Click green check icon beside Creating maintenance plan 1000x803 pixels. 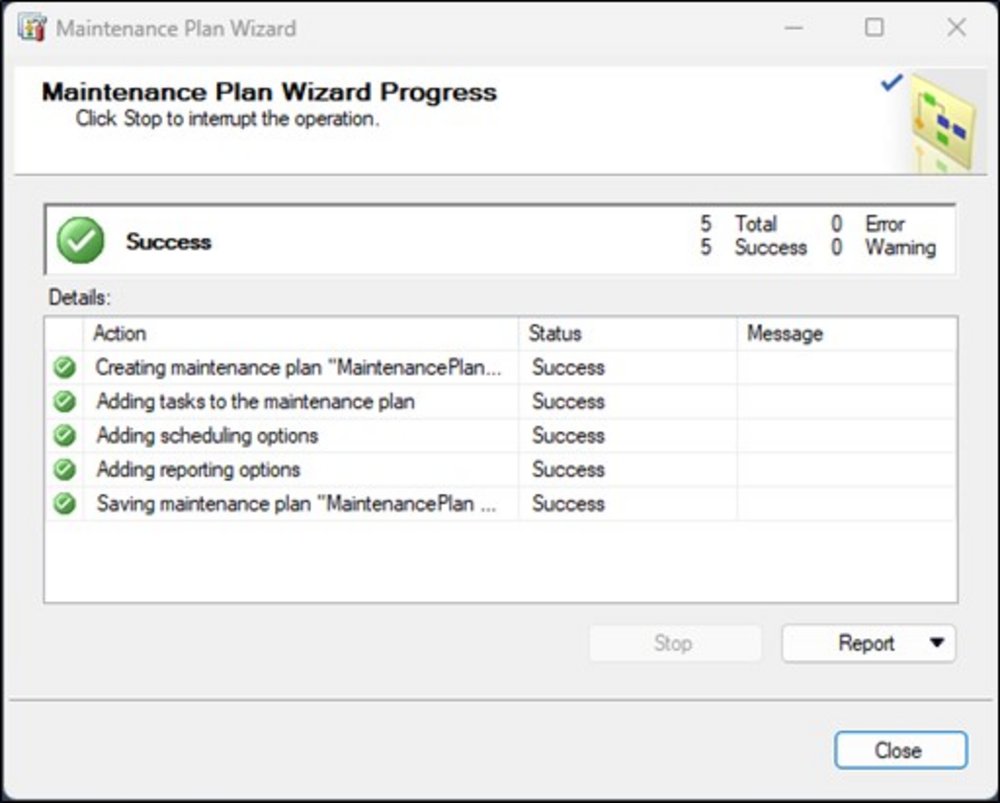(x=65, y=368)
